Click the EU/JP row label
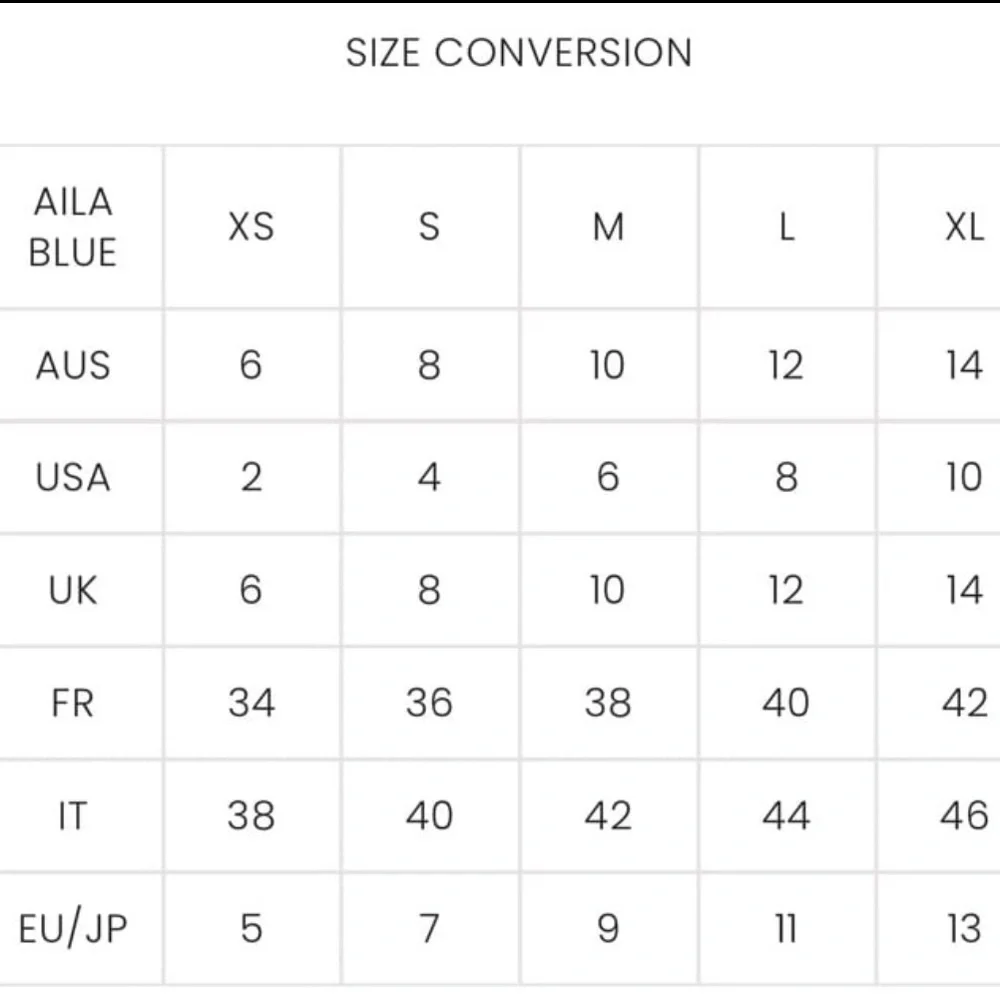1000x1000 pixels. (x=73, y=930)
